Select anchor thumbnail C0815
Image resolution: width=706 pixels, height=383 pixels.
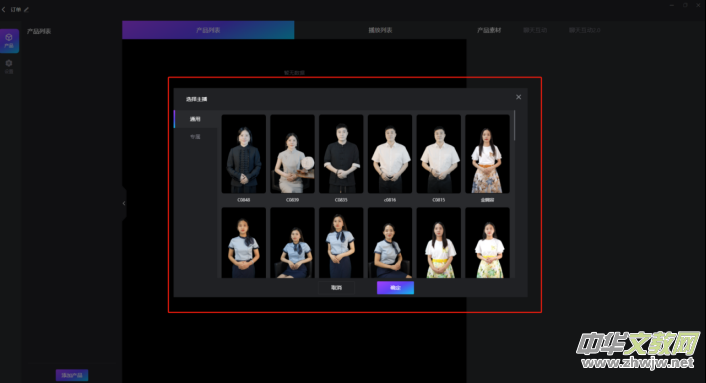(439, 154)
